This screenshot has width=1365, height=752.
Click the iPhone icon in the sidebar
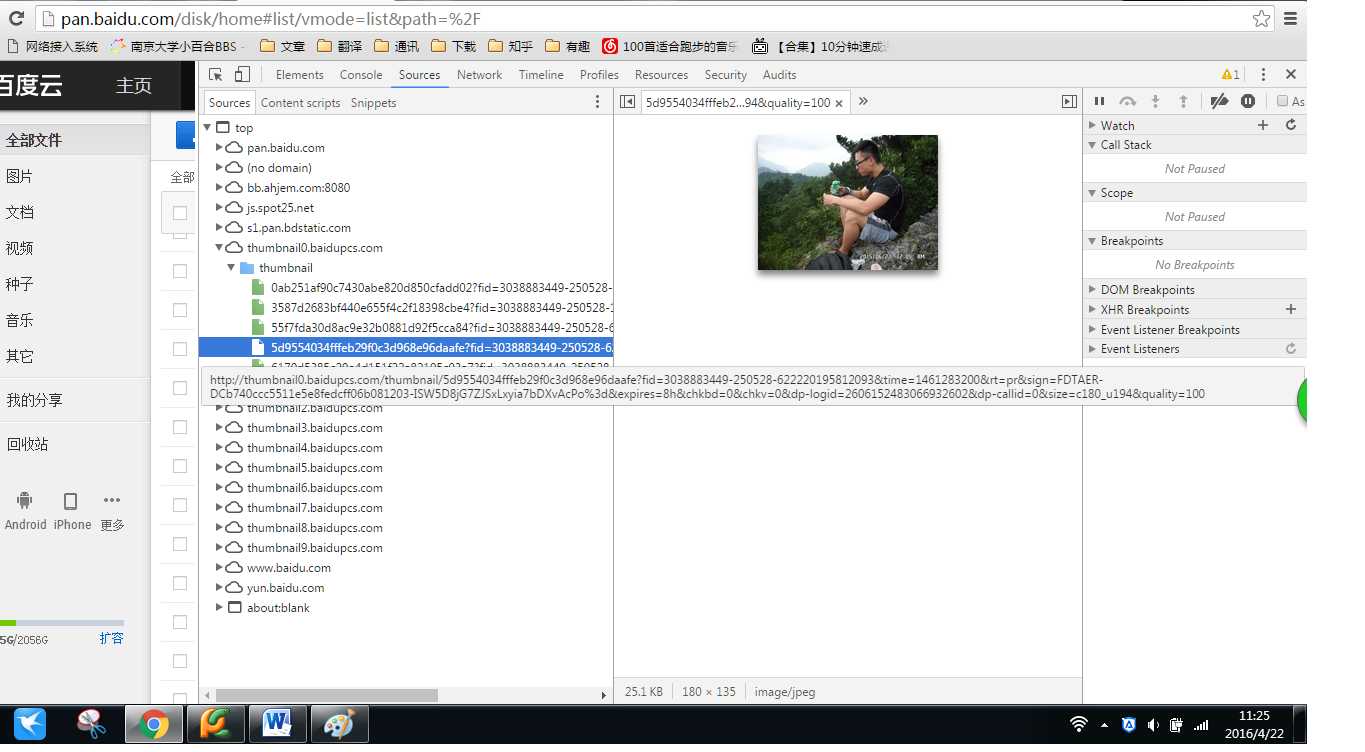tap(70, 501)
